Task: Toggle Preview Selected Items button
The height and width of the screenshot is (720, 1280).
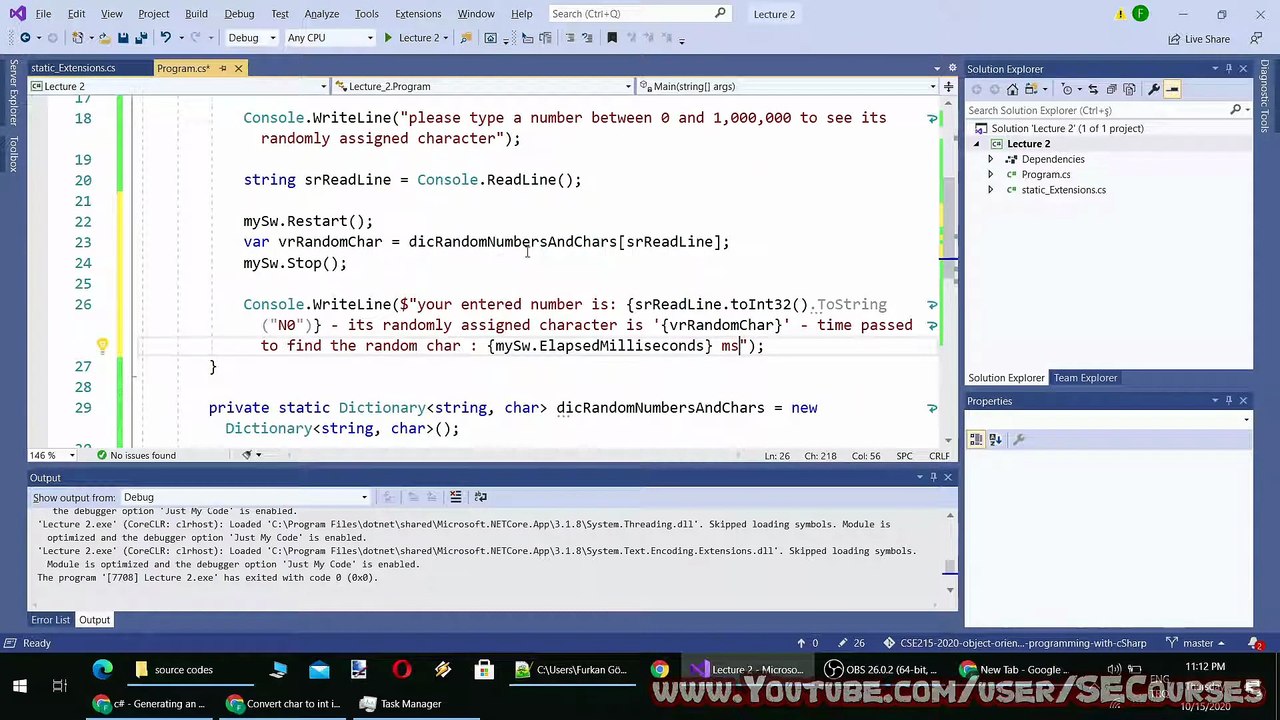Action: 1172,90
